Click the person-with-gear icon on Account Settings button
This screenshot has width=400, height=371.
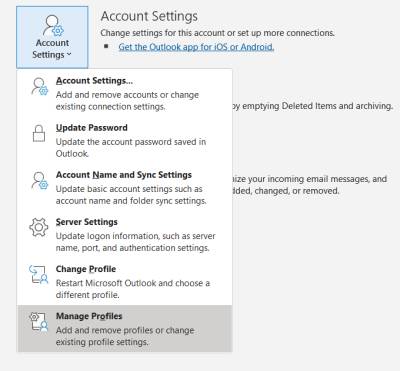pos(53,26)
